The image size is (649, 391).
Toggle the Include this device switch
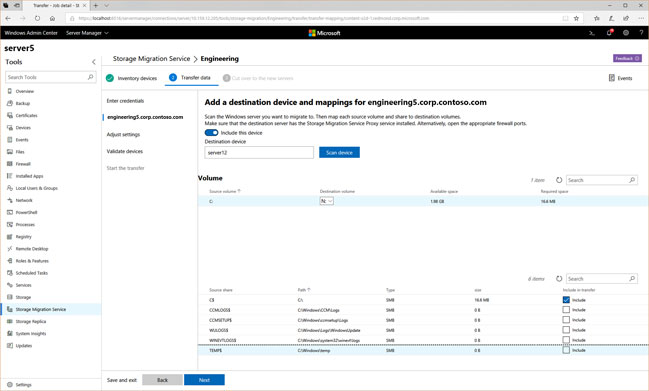[212, 133]
